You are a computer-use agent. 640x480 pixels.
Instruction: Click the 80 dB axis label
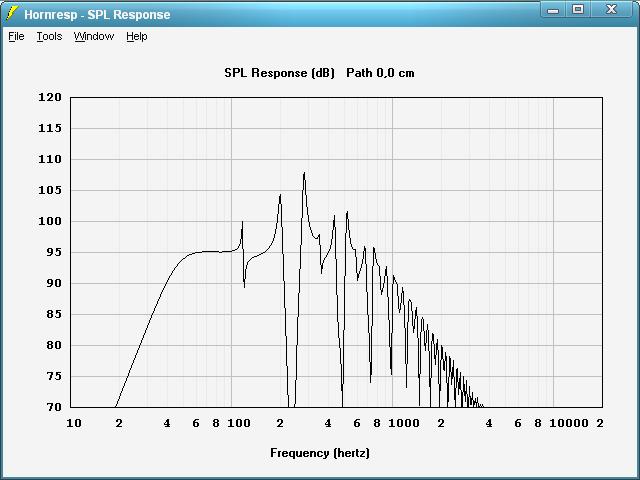click(54, 345)
